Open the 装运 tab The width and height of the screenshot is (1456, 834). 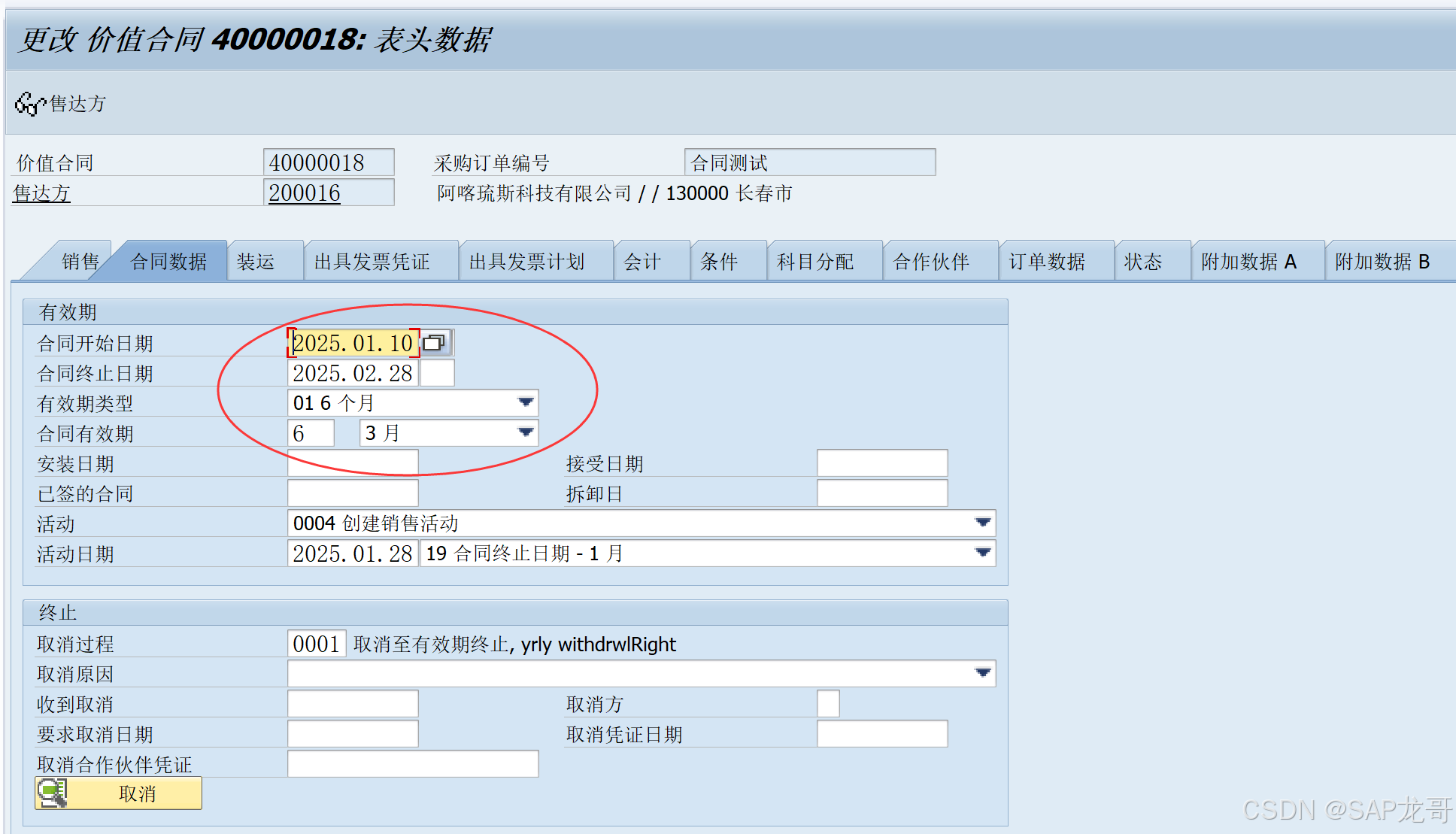click(x=256, y=262)
